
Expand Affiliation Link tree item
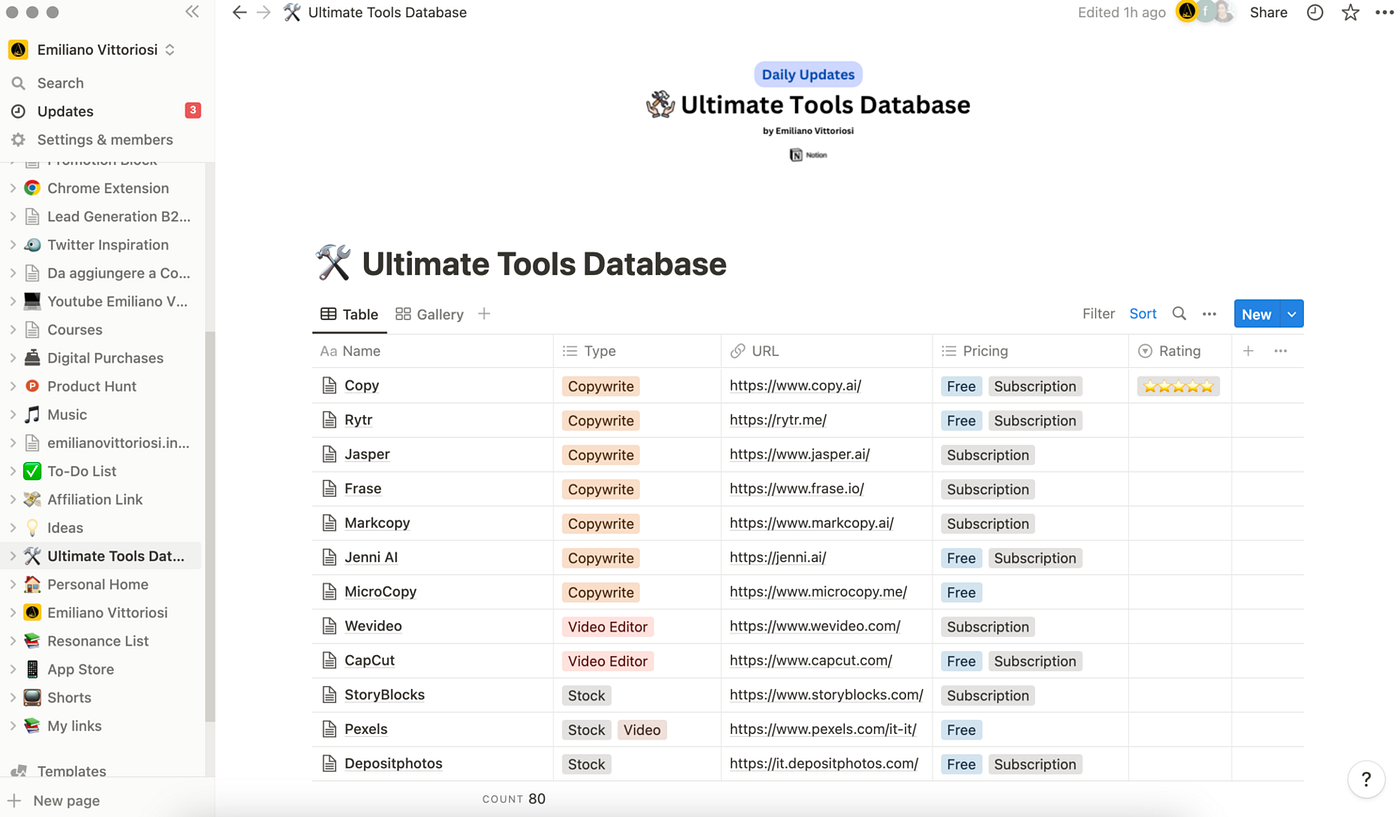pyautogui.click(x=13, y=500)
